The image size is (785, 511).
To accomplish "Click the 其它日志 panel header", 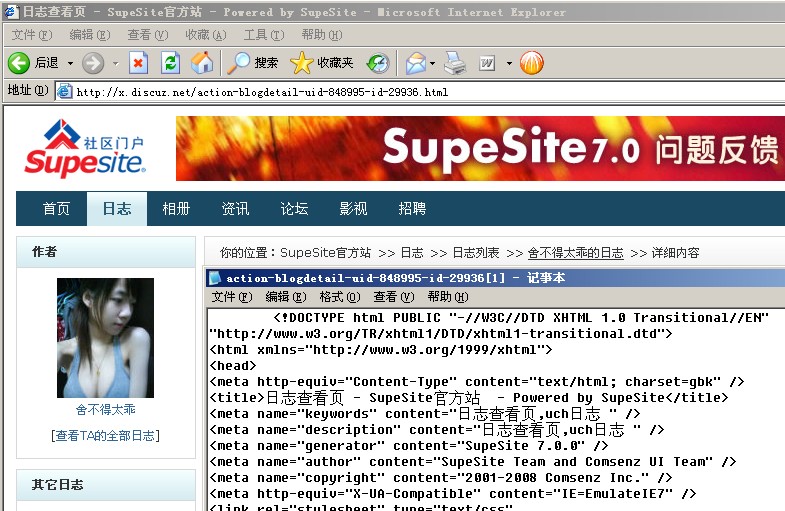I will [106, 484].
